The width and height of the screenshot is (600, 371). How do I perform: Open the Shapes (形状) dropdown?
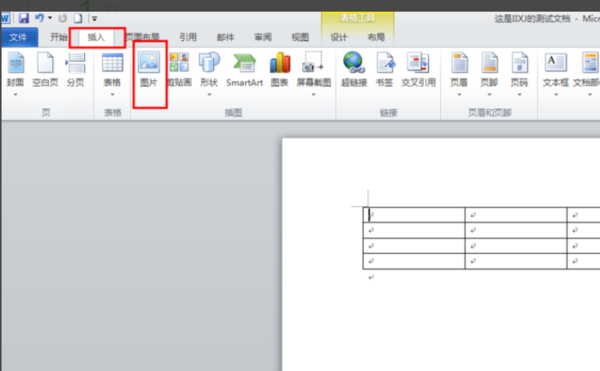click(209, 94)
